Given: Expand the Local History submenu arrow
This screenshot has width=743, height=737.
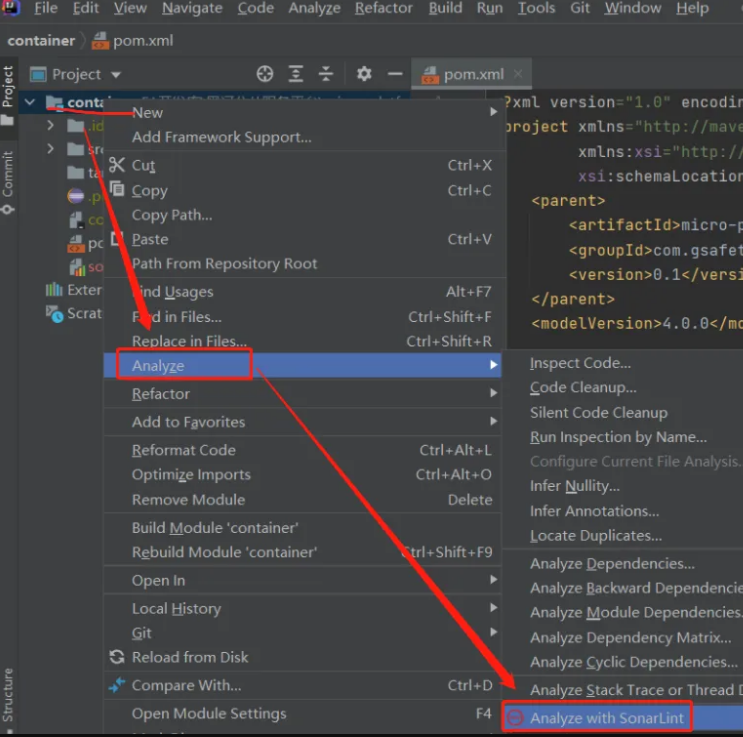Looking at the screenshot, I should point(493,608).
